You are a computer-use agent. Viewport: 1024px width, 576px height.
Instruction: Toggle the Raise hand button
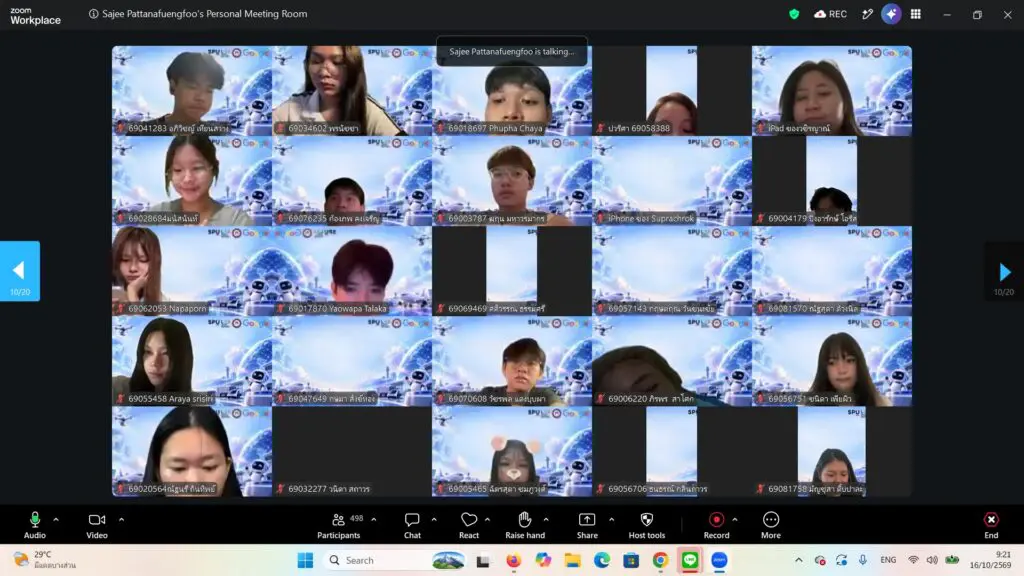click(524, 525)
